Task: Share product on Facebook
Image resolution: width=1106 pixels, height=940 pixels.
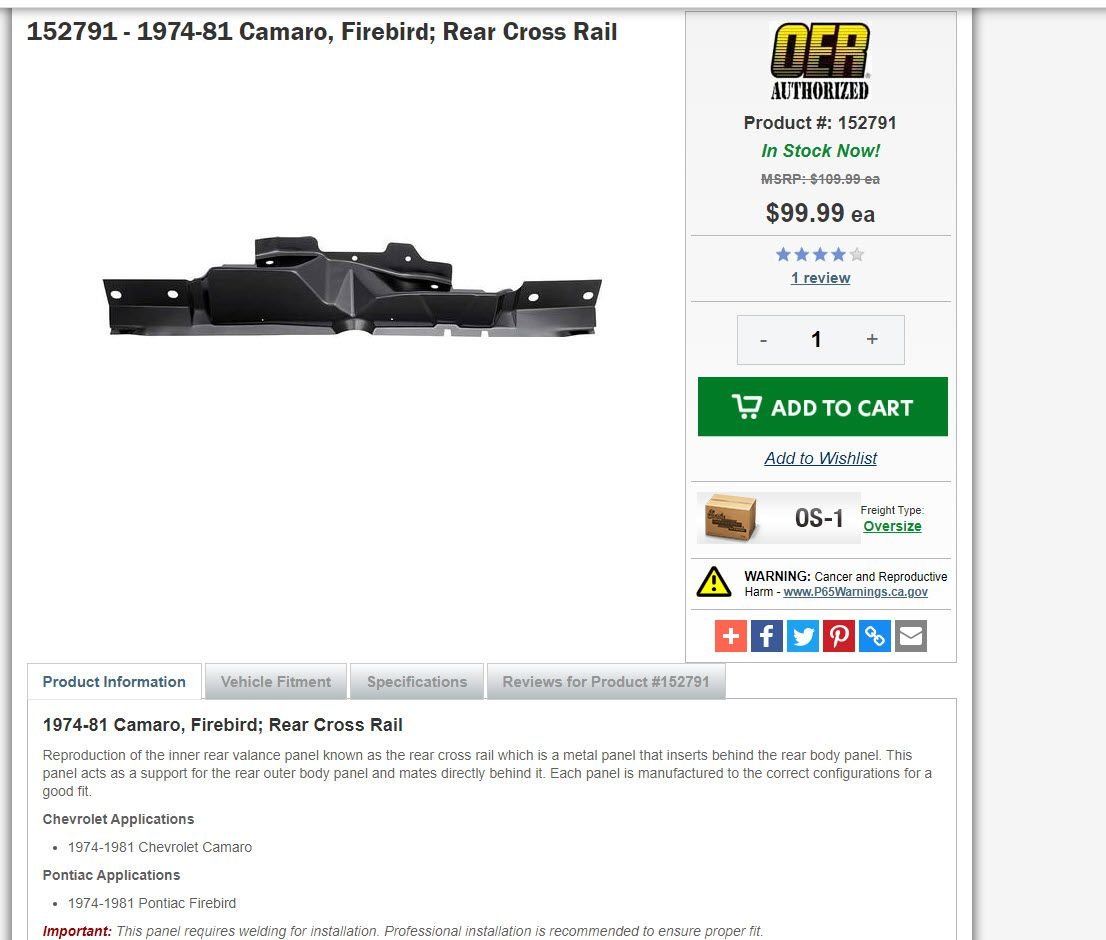Action: point(766,636)
